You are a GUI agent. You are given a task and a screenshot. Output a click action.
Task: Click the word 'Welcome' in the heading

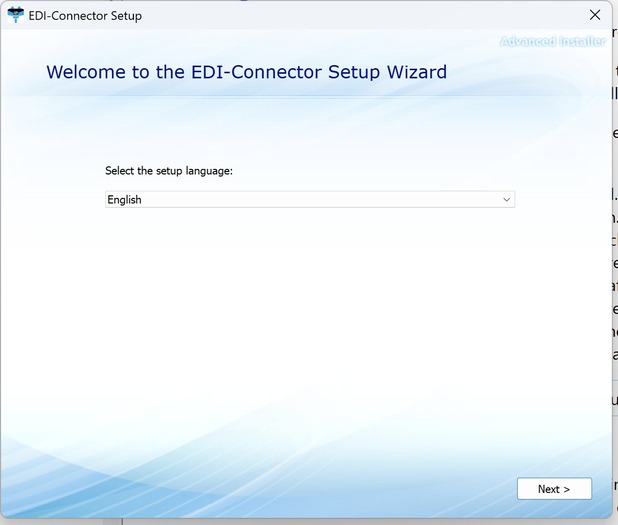(88, 72)
